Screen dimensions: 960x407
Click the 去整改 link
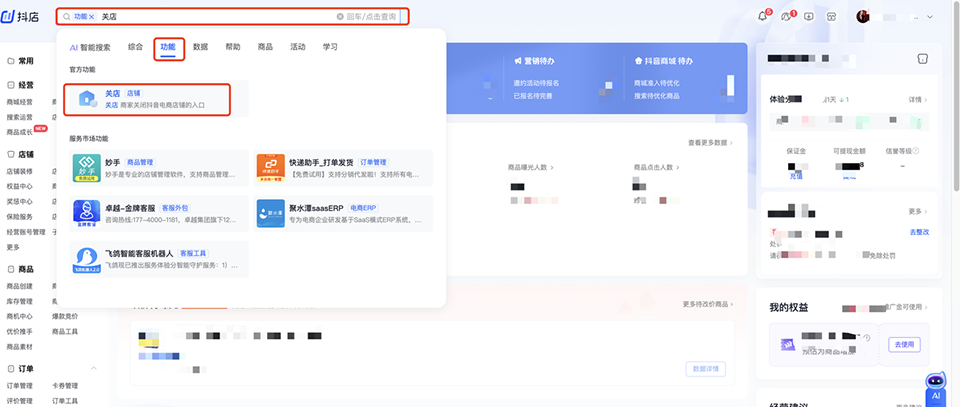tap(919, 231)
